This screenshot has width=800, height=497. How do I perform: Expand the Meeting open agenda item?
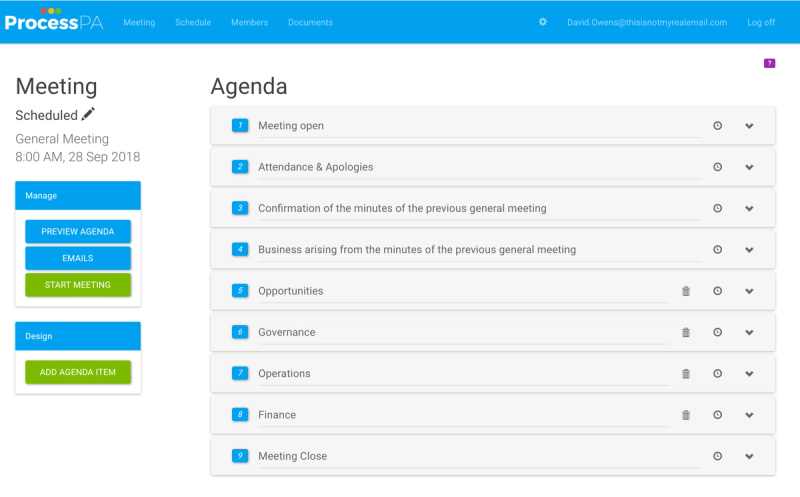[749, 126]
